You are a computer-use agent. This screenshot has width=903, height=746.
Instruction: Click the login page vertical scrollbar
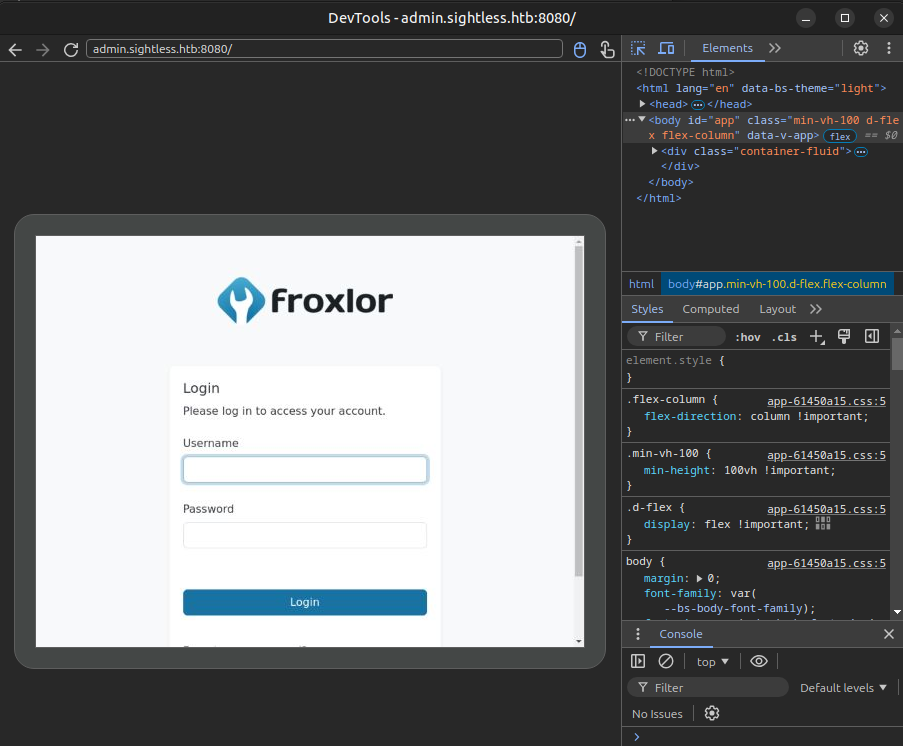(x=578, y=410)
